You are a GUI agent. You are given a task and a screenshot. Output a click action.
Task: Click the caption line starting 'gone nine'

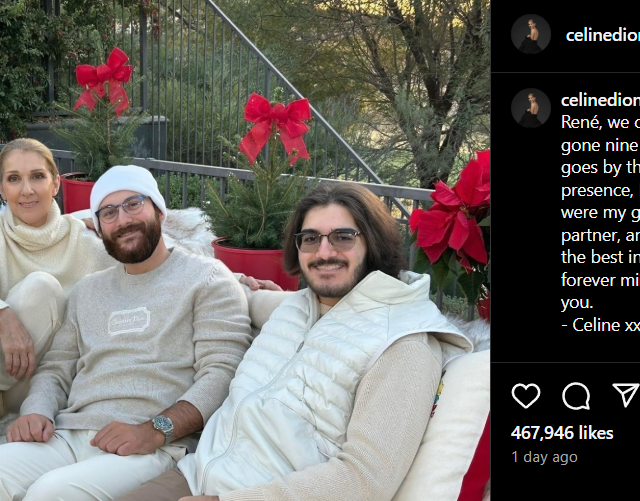click(600, 146)
